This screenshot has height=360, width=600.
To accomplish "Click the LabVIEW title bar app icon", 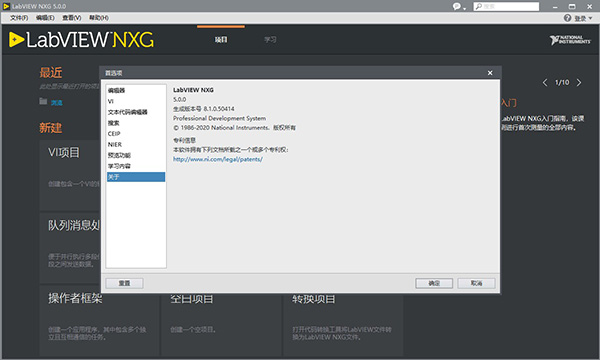I will click(6, 6).
